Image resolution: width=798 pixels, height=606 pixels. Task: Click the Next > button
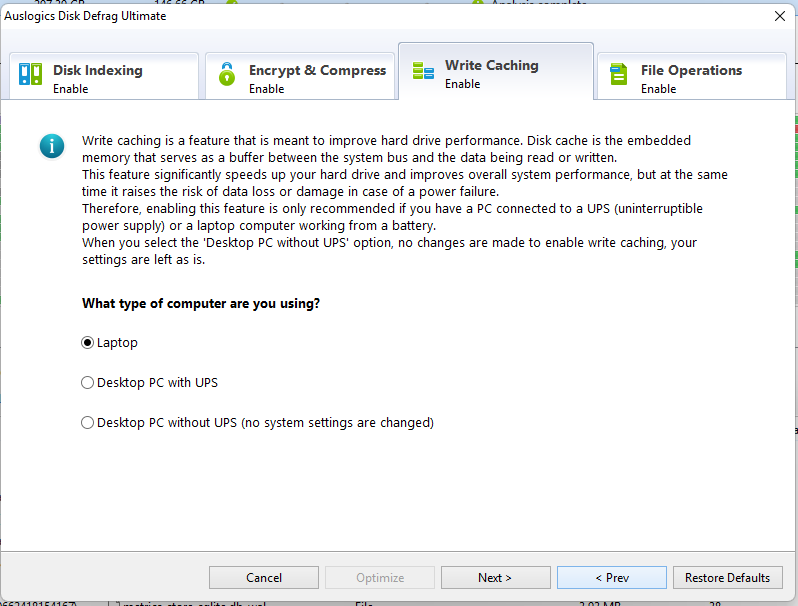[495, 577]
